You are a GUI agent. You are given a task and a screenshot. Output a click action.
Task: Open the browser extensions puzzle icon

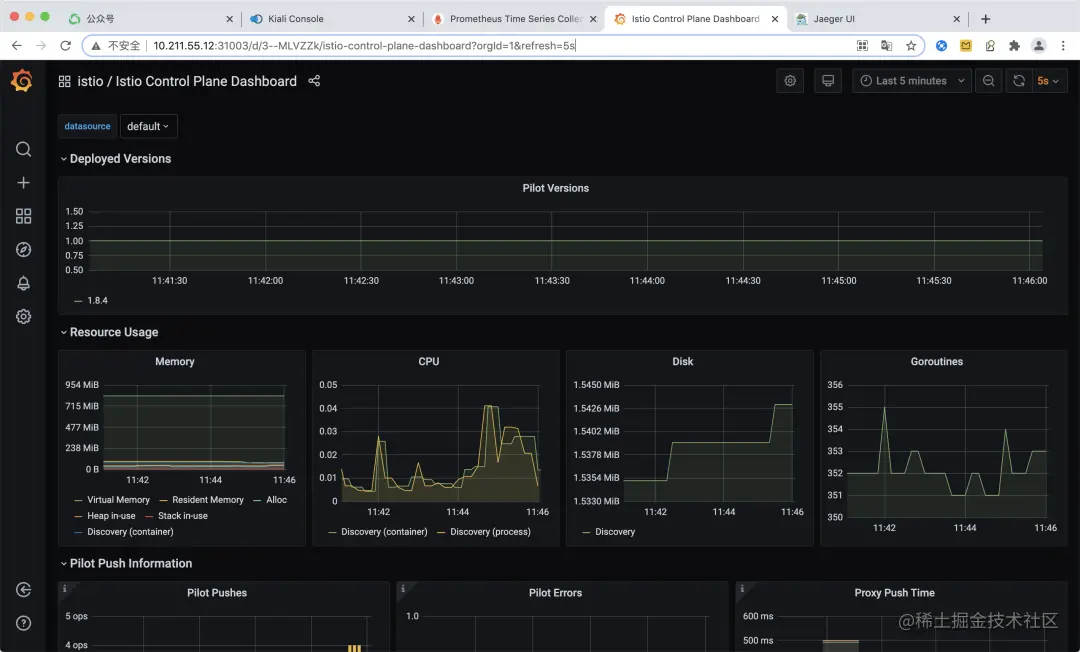(x=1014, y=45)
